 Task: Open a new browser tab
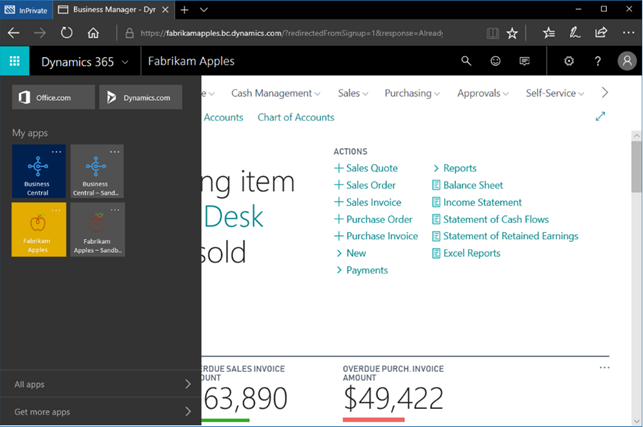tap(185, 10)
